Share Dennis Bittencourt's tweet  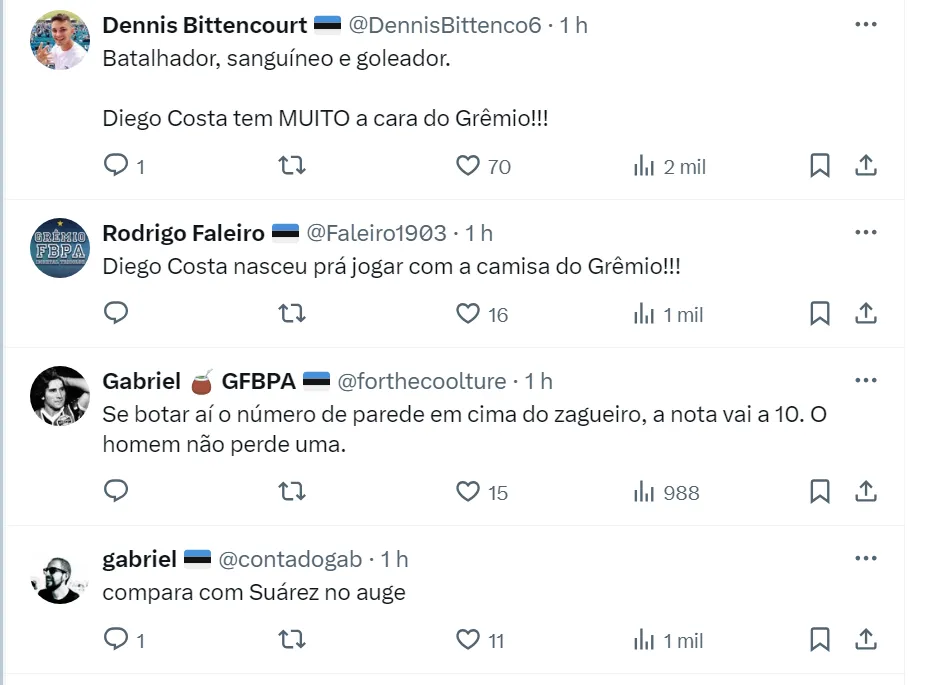(x=867, y=166)
